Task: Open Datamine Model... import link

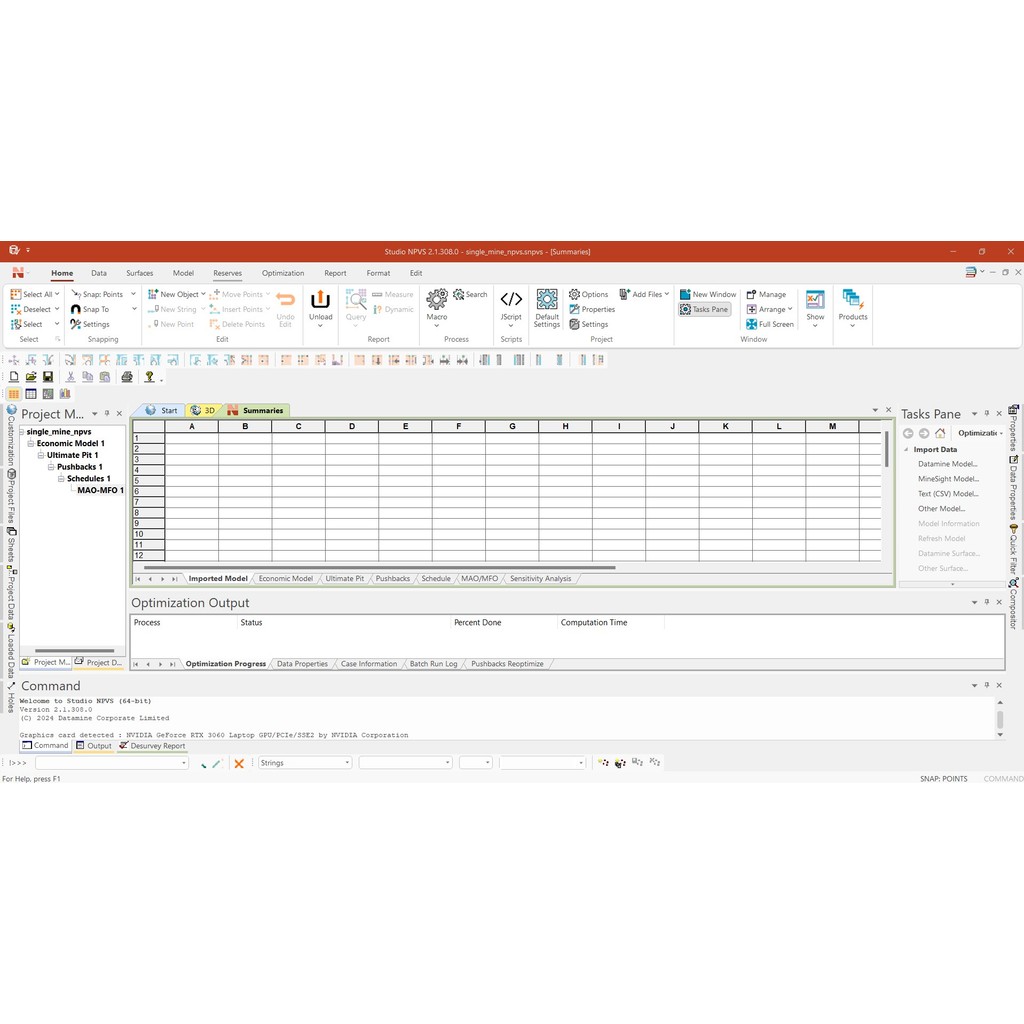Action: point(948,464)
